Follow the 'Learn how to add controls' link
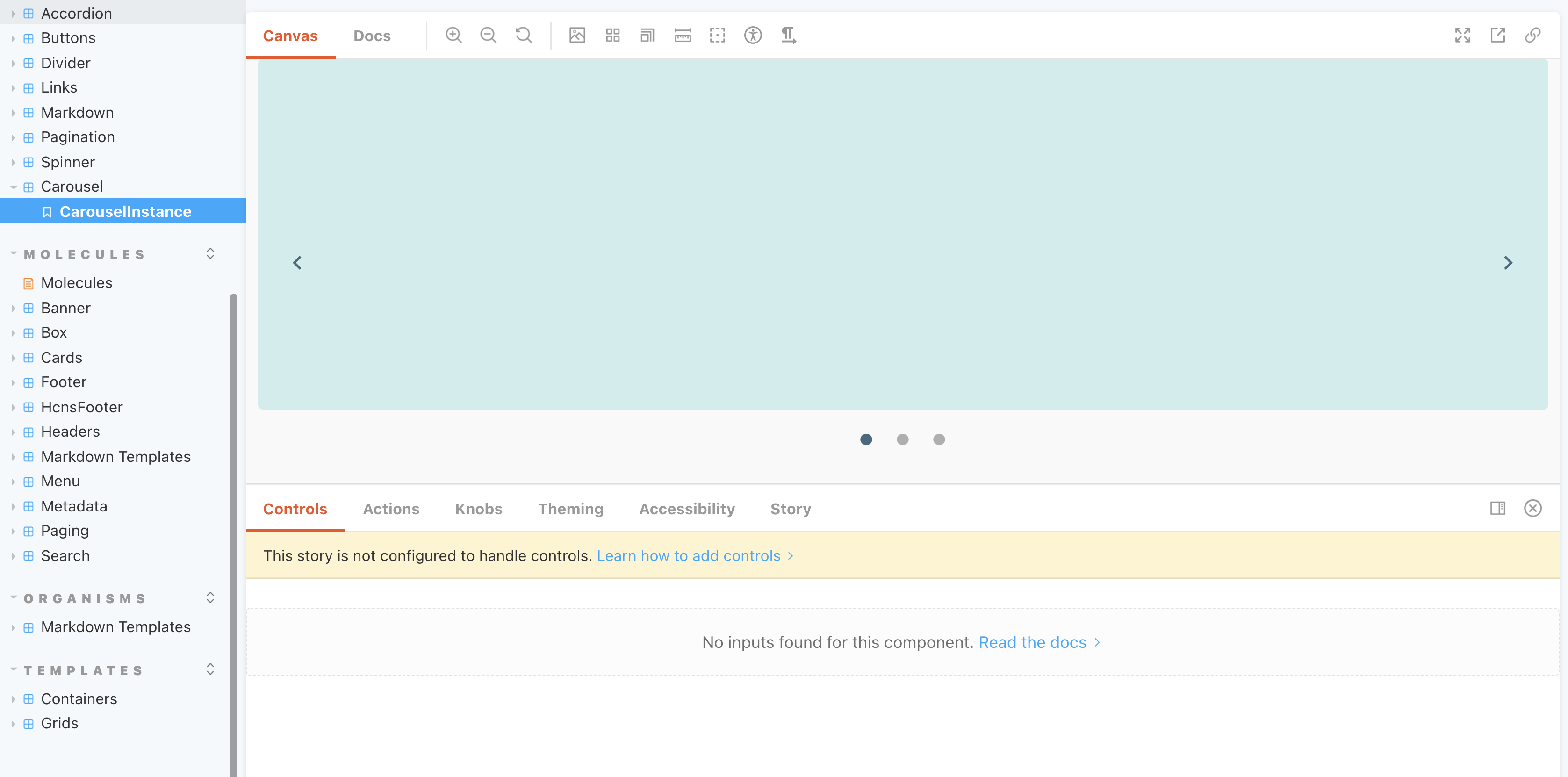 coord(689,556)
